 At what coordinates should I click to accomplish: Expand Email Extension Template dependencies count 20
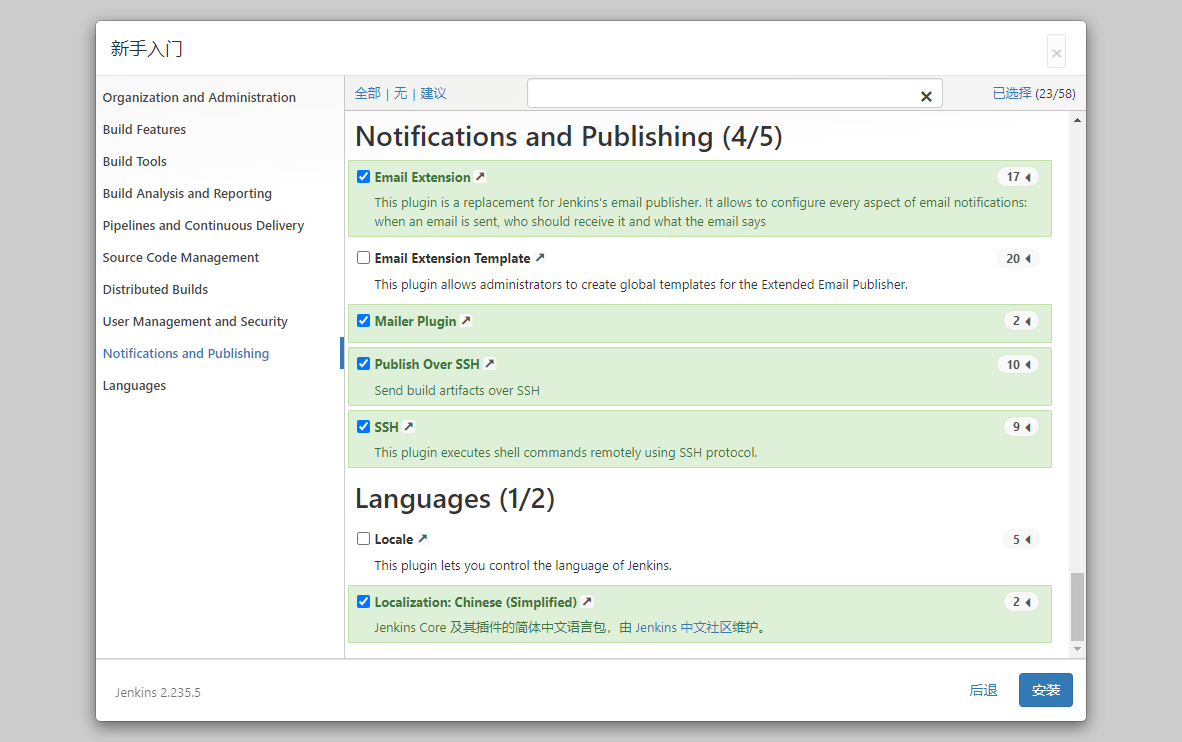pos(1018,259)
